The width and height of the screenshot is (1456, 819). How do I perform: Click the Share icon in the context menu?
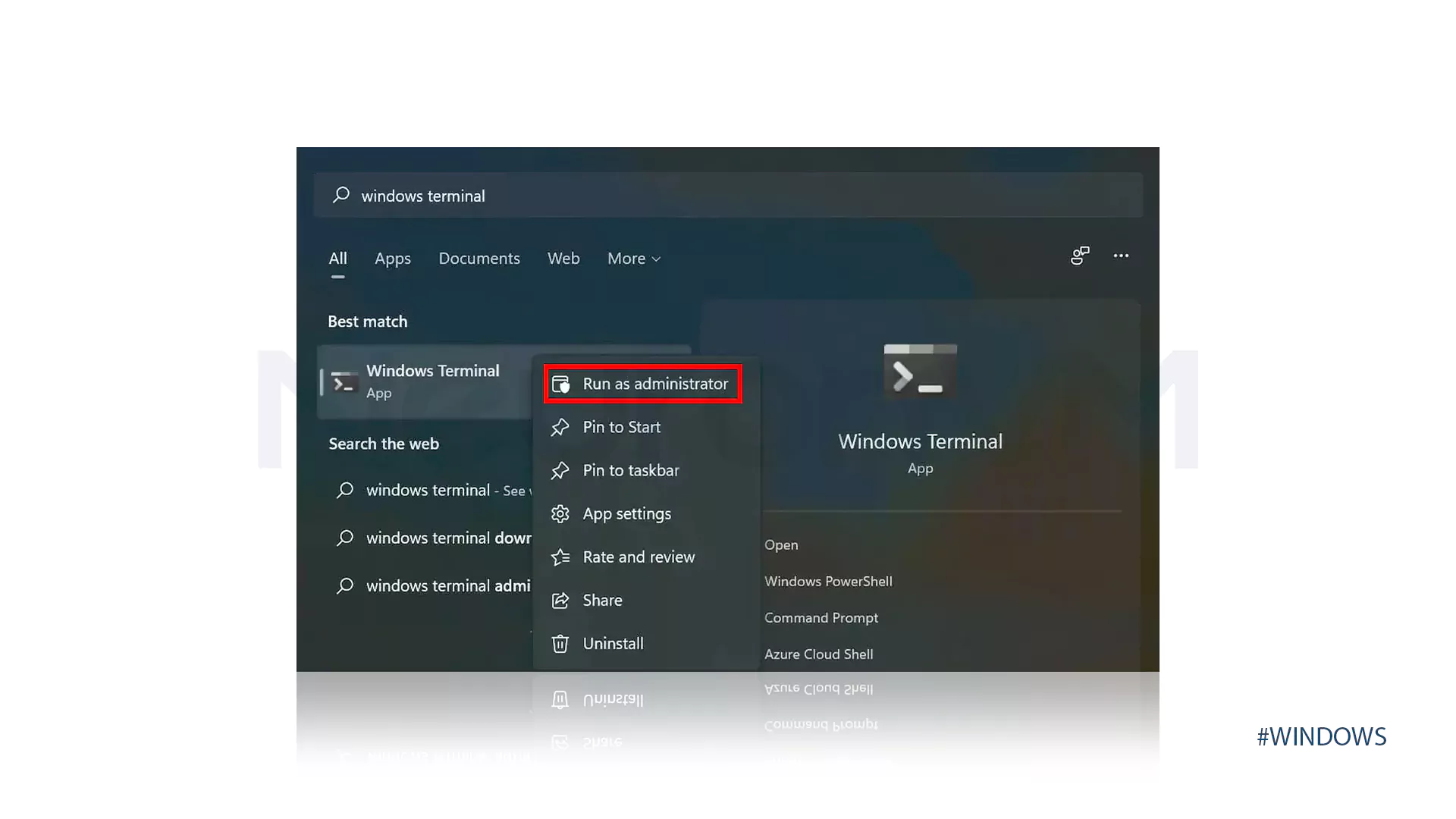[560, 600]
